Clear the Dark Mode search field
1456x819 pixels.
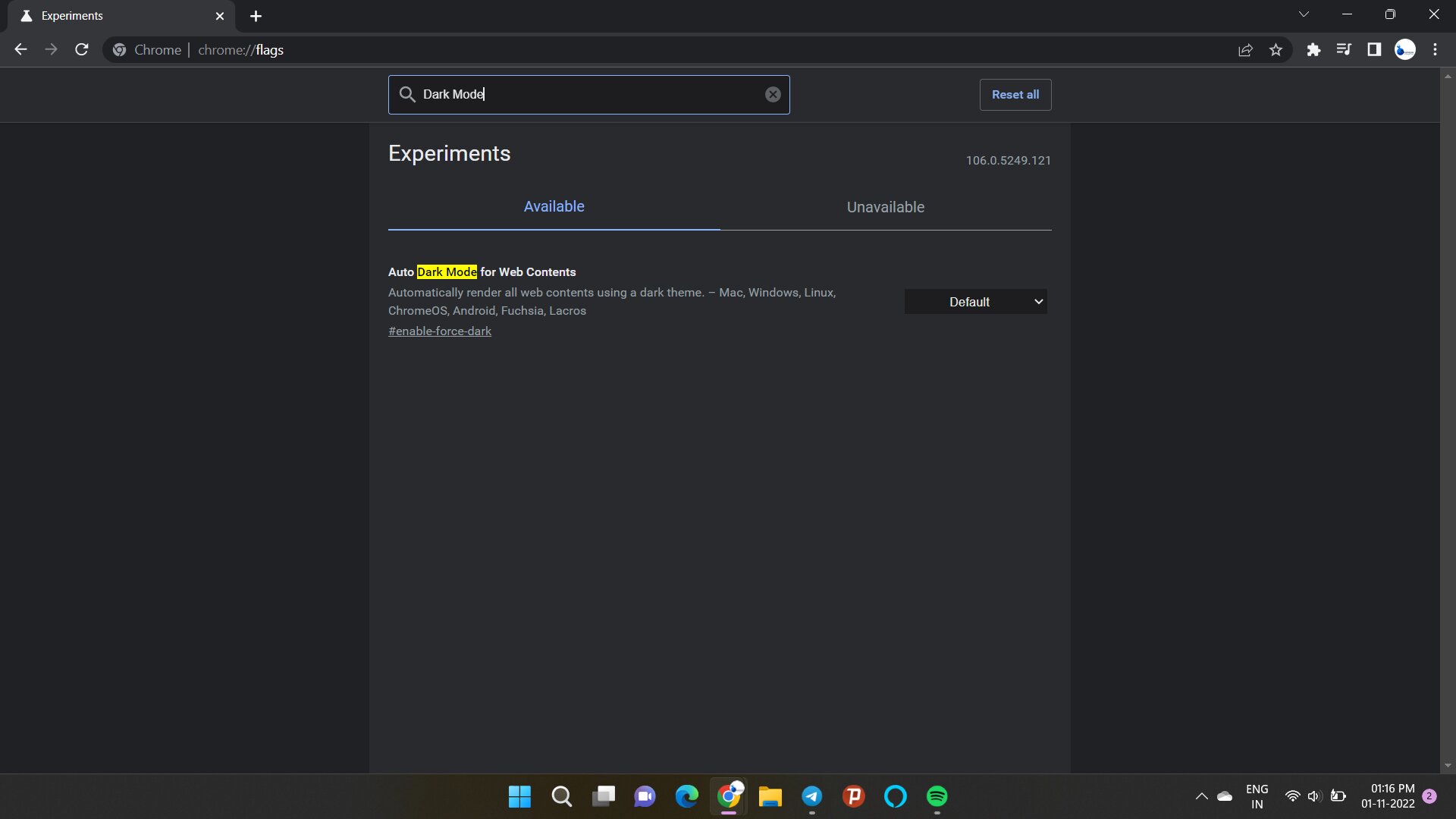[772, 94]
